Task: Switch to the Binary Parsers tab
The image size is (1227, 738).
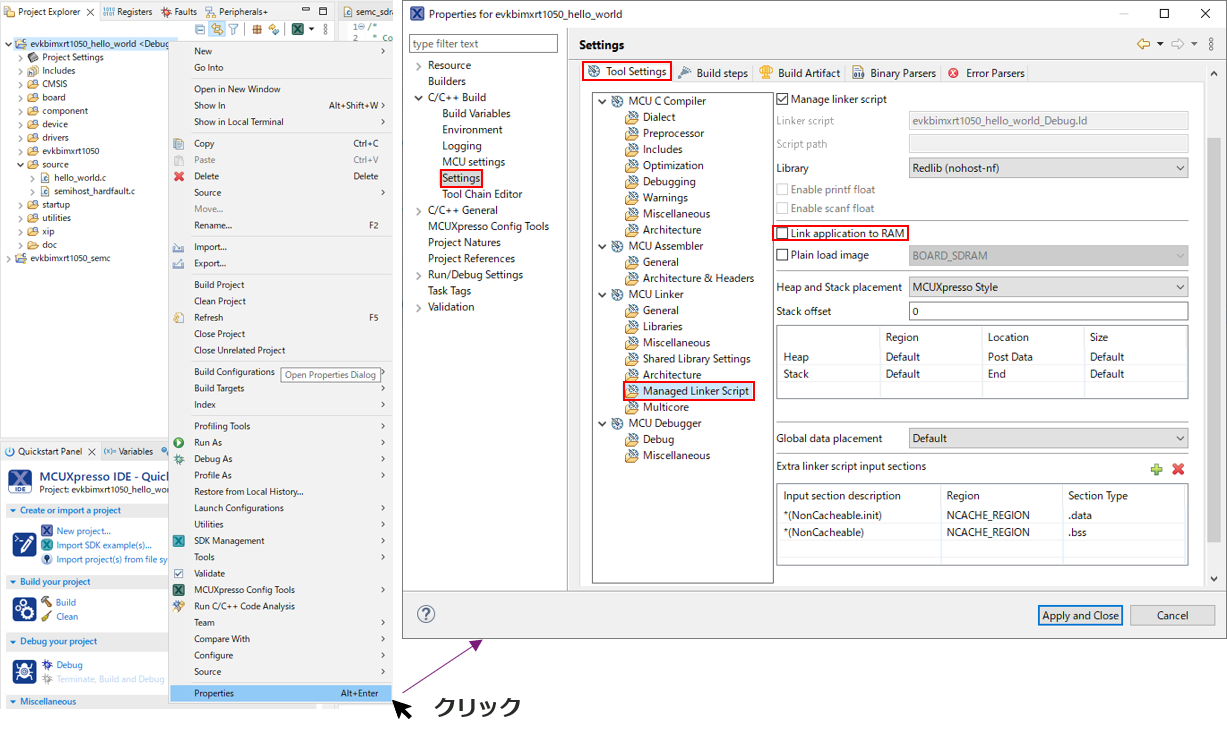Action: pos(893,73)
